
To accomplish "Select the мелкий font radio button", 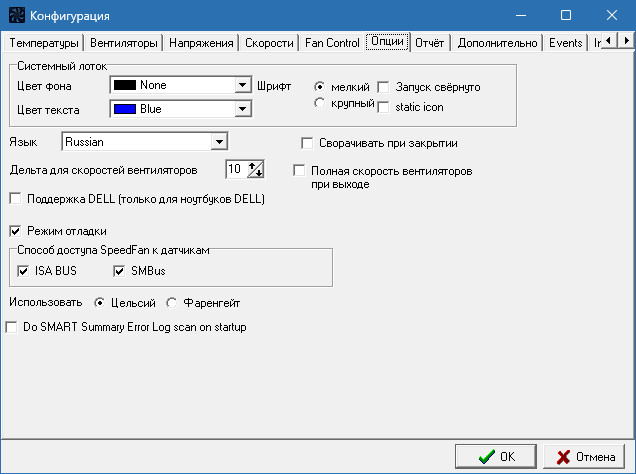I will [x=320, y=87].
